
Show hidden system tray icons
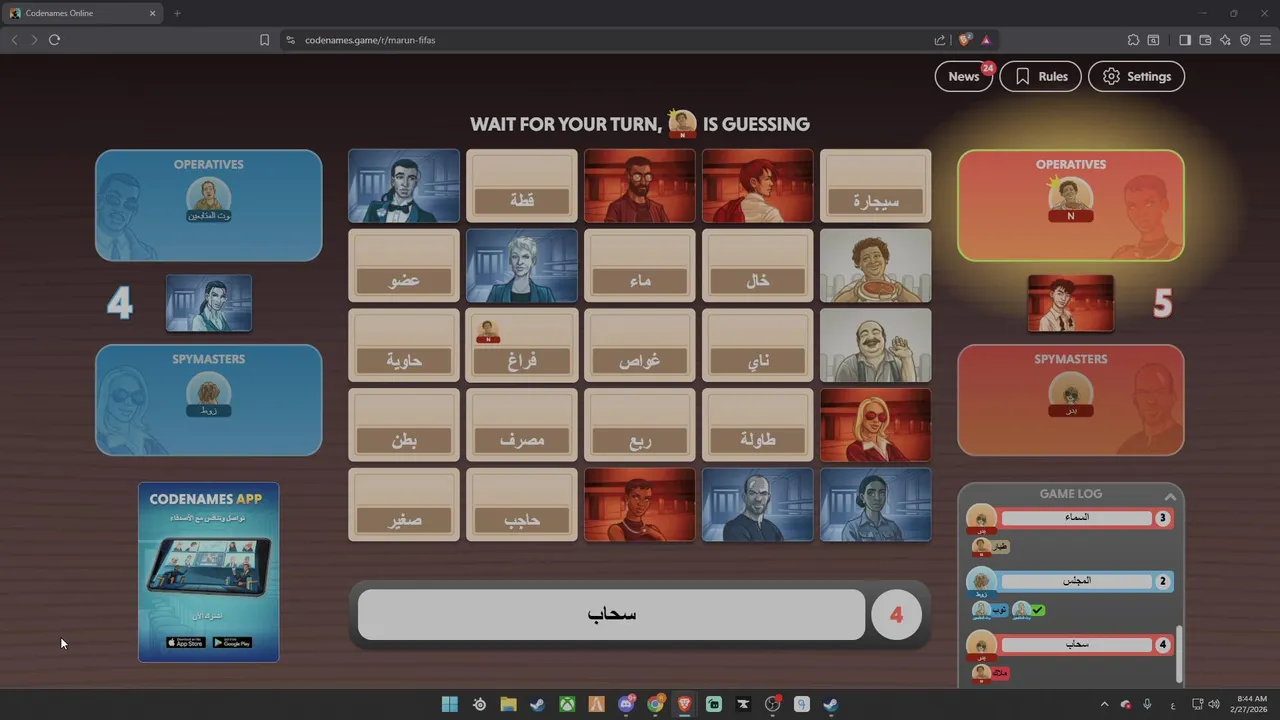(1104, 705)
